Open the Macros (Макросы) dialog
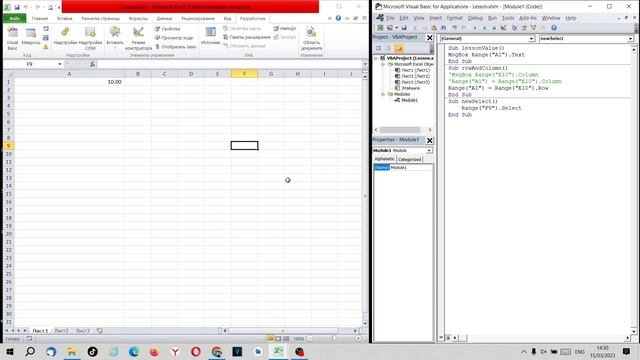This screenshot has width=640, height=360. [x=31, y=37]
